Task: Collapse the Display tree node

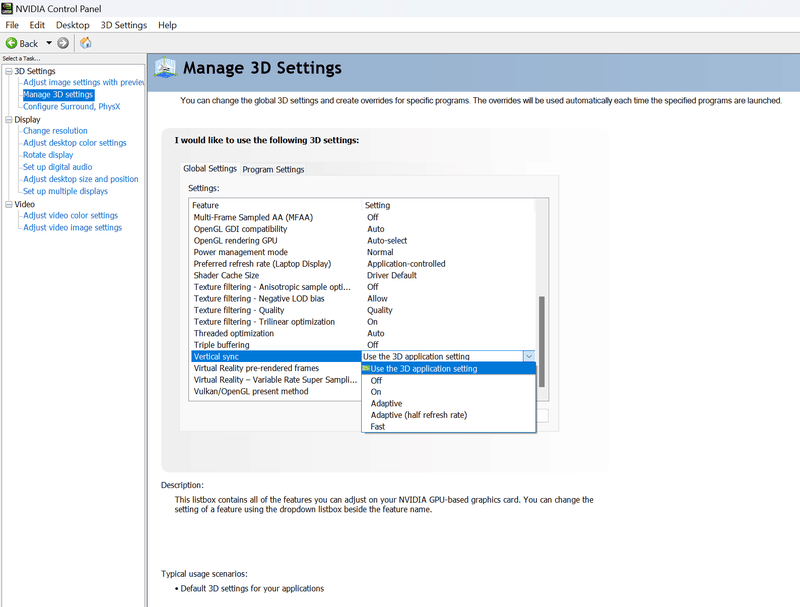Action: pyautogui.click(x=8, y=119)
